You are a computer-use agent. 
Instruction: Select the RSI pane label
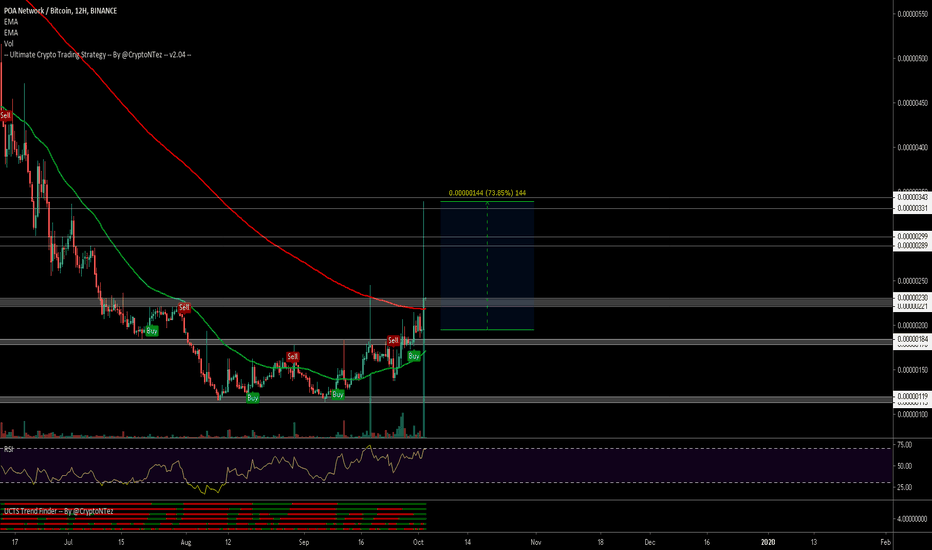tap(9, 450)
